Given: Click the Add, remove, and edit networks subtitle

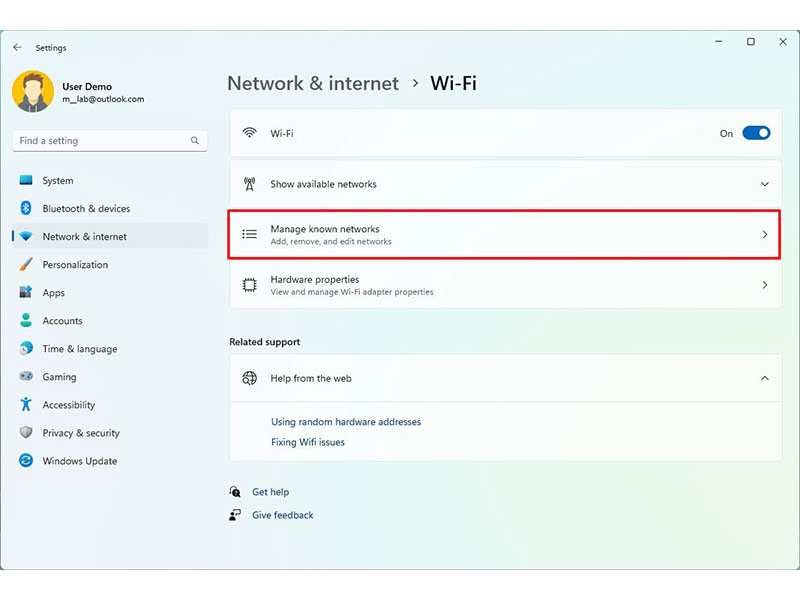Looking at the screenshot, I should [x=331, y=241].
